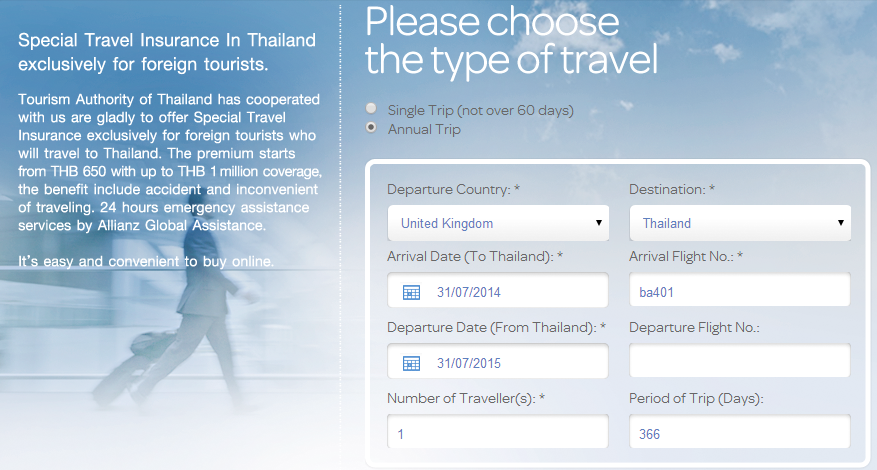Select the Annual Trip radio button
877x470 pixels.
pos(372,128)
